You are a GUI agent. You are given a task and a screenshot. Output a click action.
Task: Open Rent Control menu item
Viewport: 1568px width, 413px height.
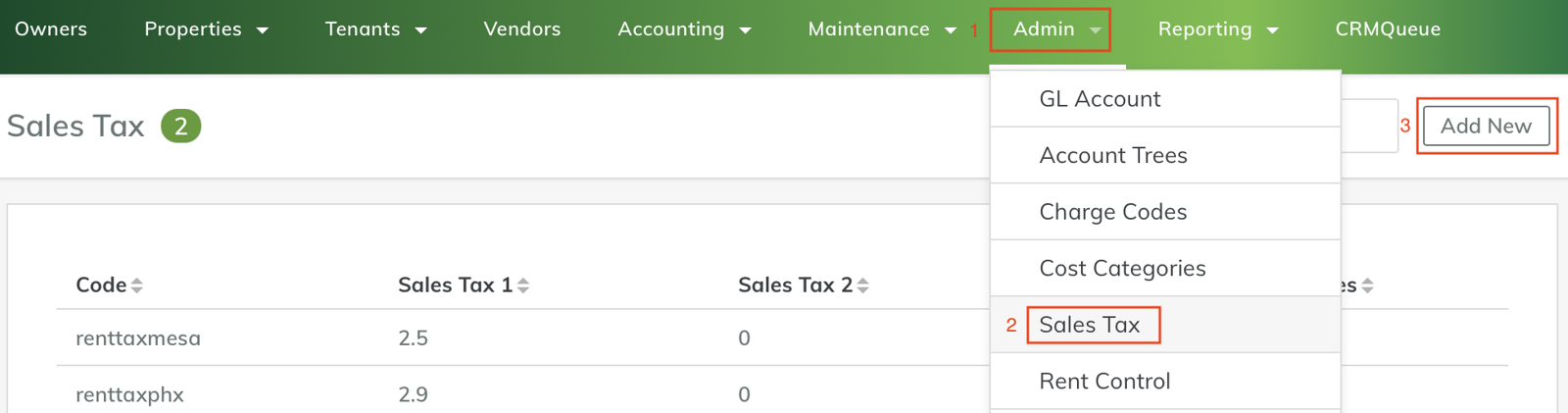click(1104, 381)
